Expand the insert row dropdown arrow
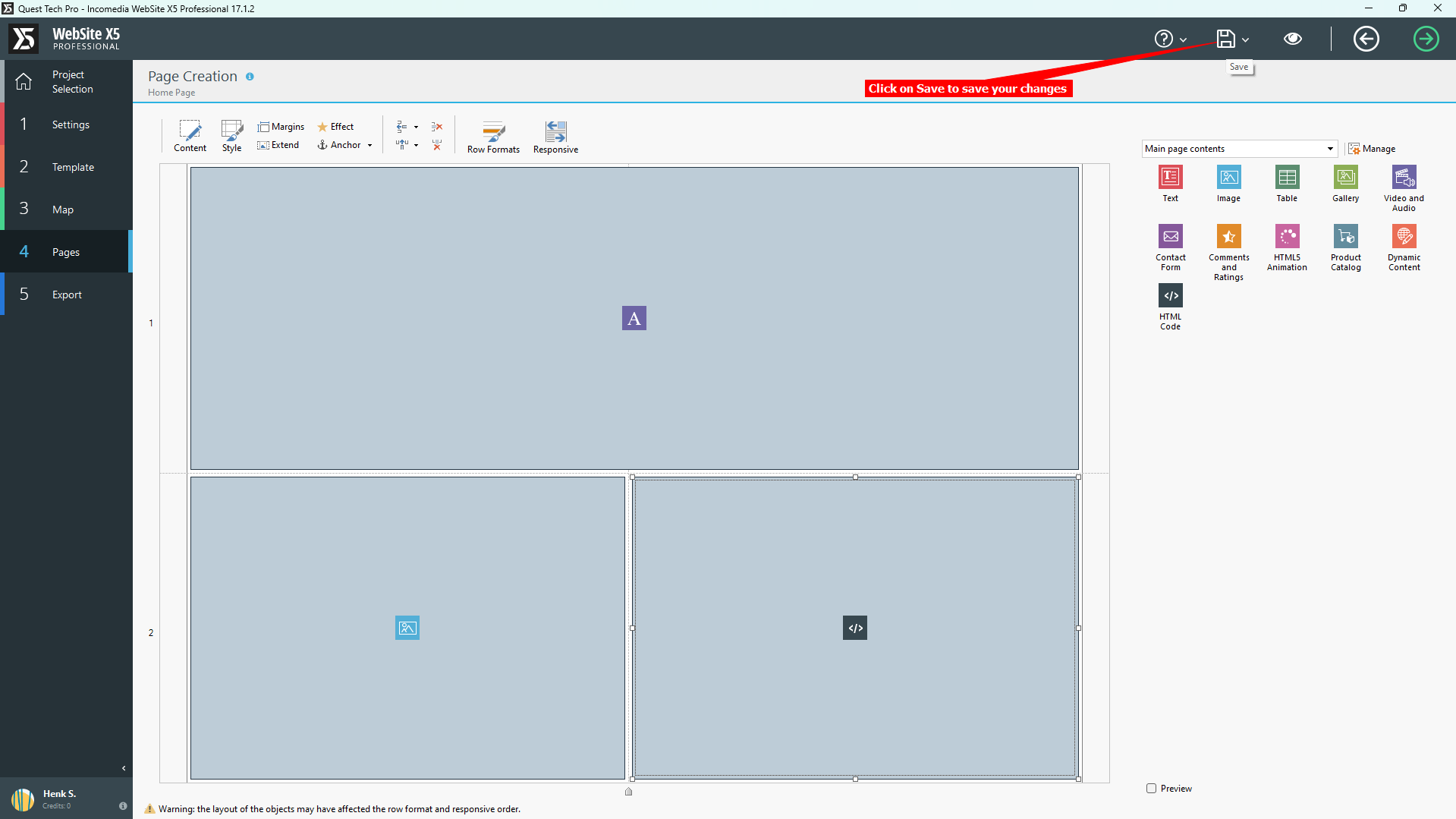1456x819 pixels. coord(416,127)
